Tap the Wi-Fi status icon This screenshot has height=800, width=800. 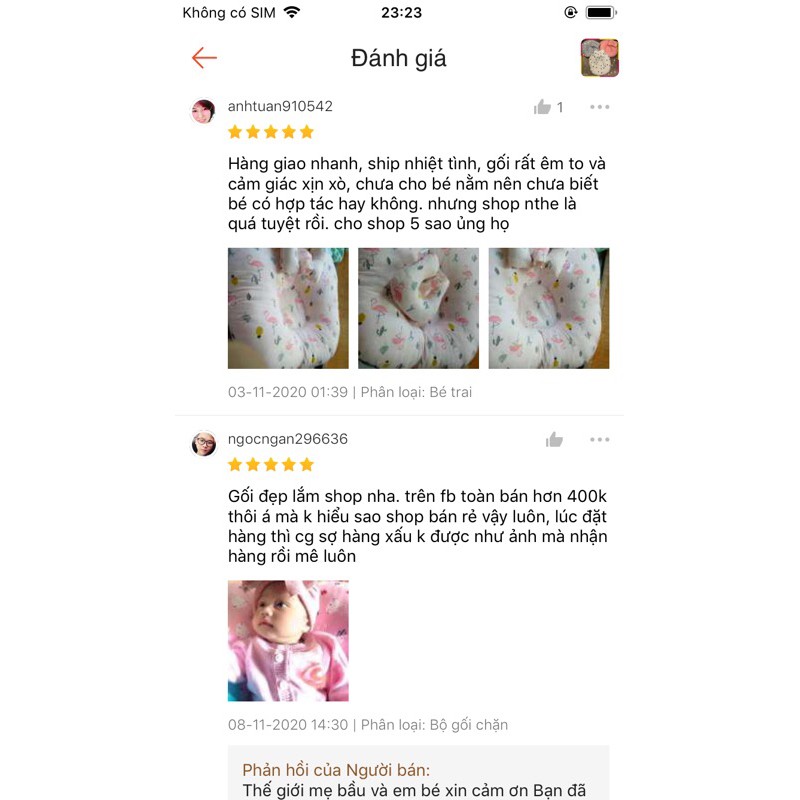[292, 12]
